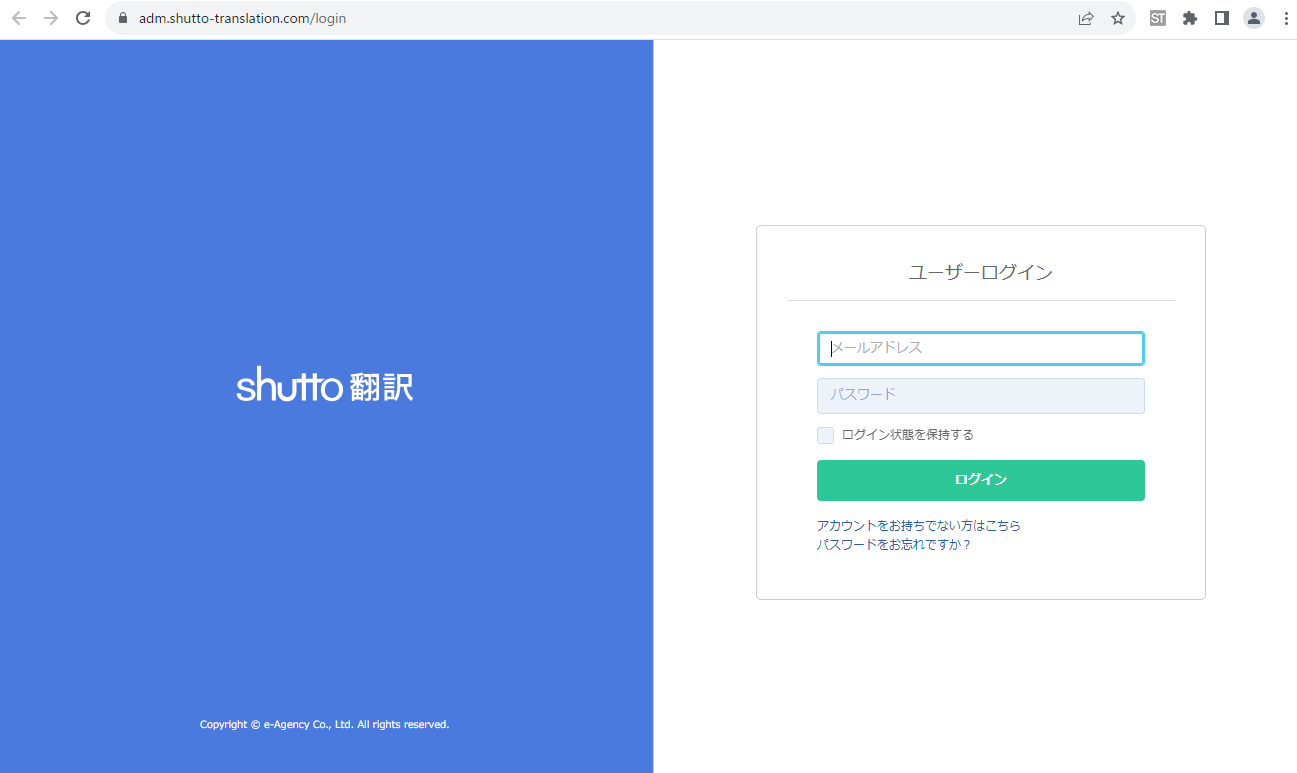This screenshot has height=773, width=1297.
Task: Click the shutto 翻訳 logo
Action: (325, 385)
